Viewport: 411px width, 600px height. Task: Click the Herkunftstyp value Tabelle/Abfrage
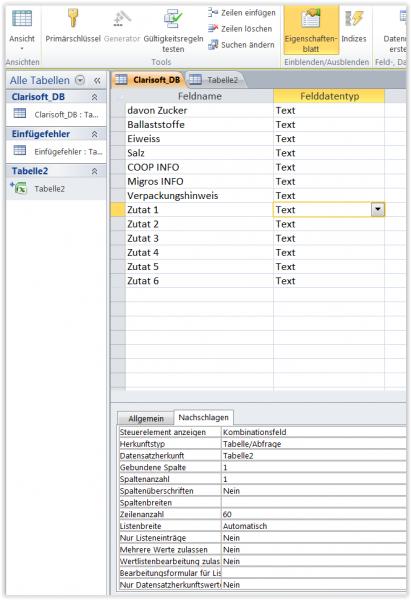coord(313,444)
